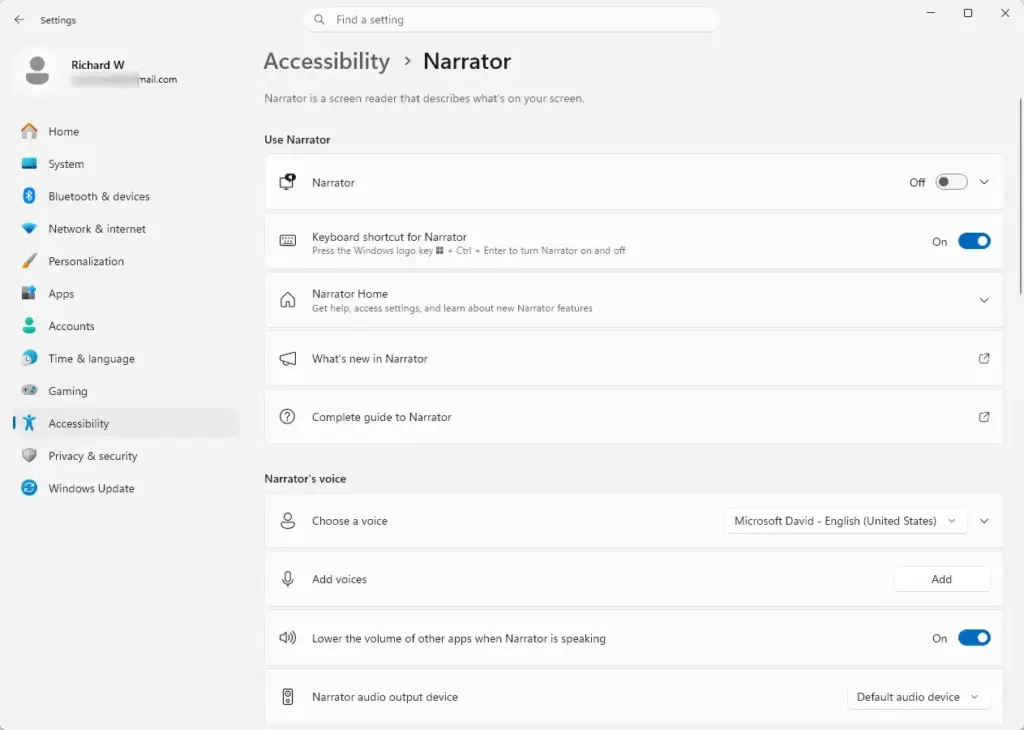Viewport: 1024px width, 730px height.
Task: Click the vertical scrollbar on right
Action: pos(1020,196)
